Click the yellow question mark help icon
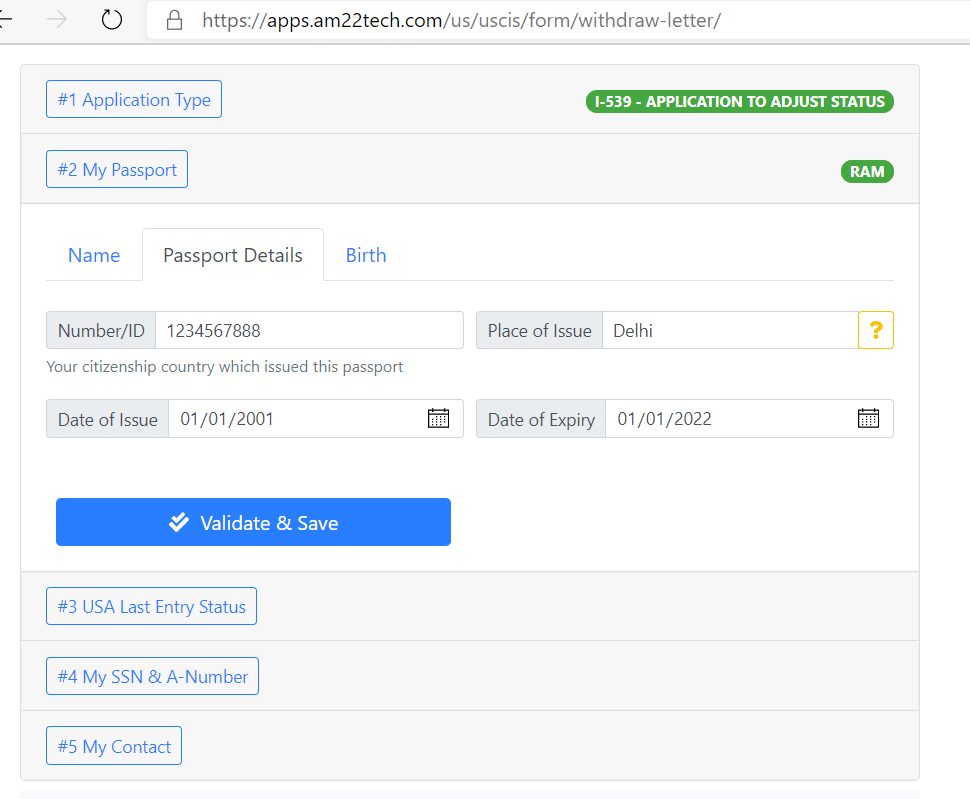 875,330
